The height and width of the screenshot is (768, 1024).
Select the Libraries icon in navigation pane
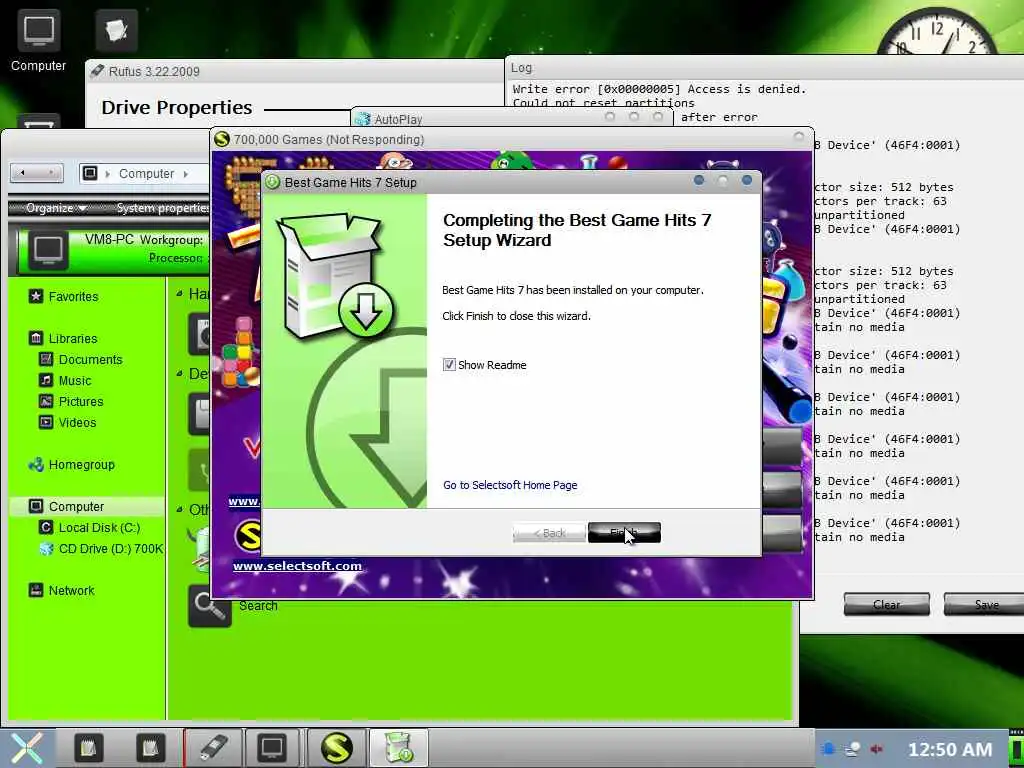pos(36,338)
